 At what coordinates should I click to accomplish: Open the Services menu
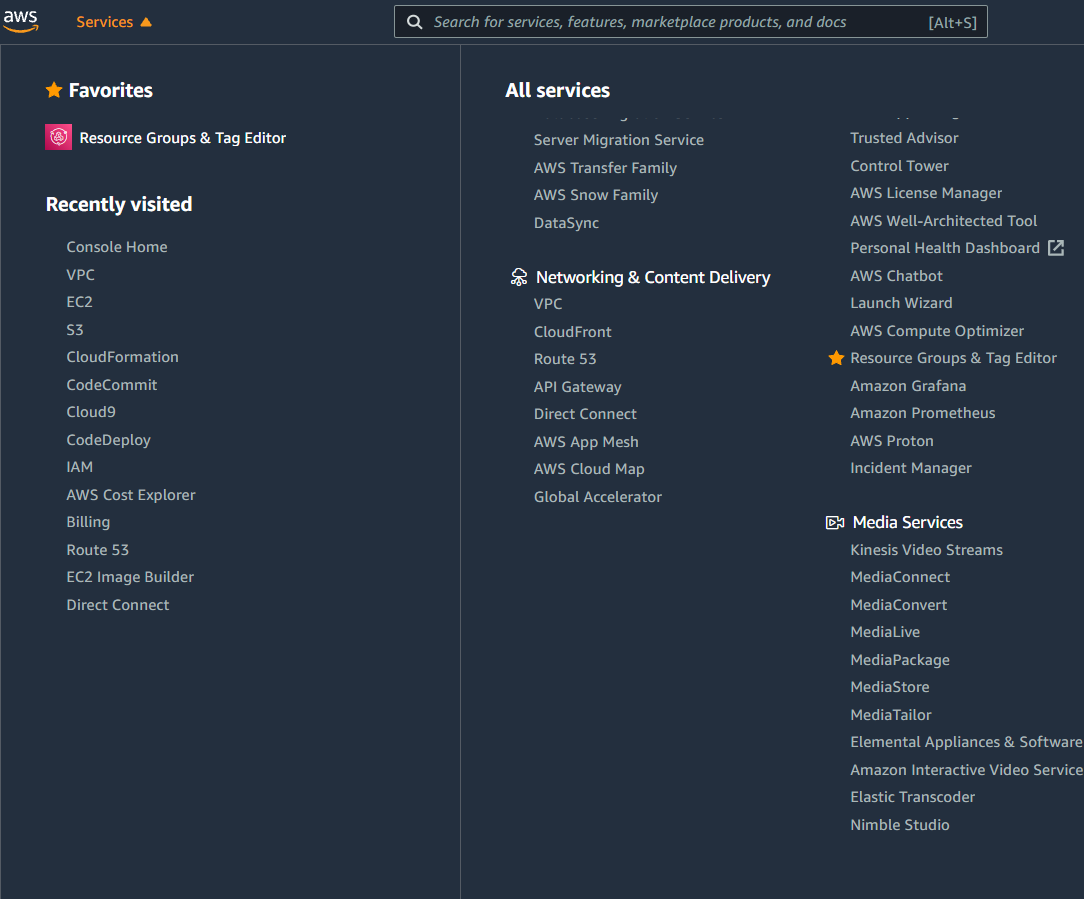107,21
